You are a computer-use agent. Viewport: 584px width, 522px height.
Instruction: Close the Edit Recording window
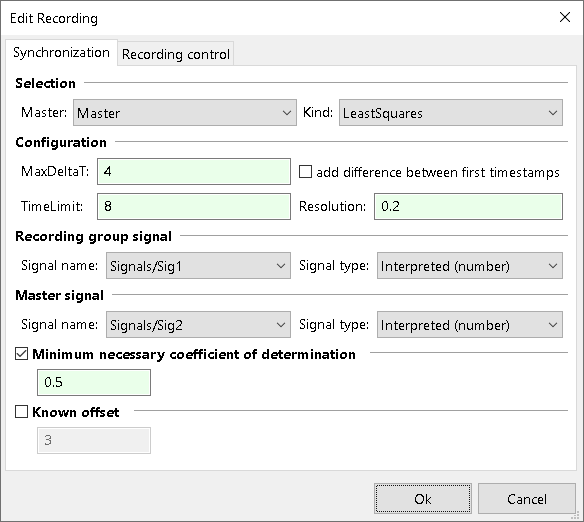click(x=565, y=17)
